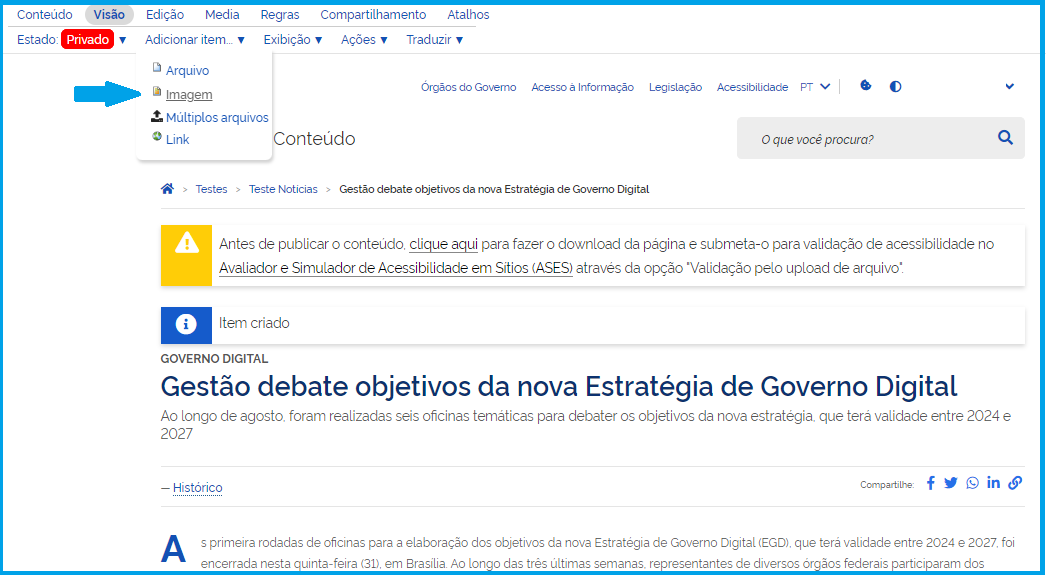The height and width of the screenshot is (575, 1046).
Task: Click the Teste Noticias breadcrumb link
Action: tap(284, 189)
